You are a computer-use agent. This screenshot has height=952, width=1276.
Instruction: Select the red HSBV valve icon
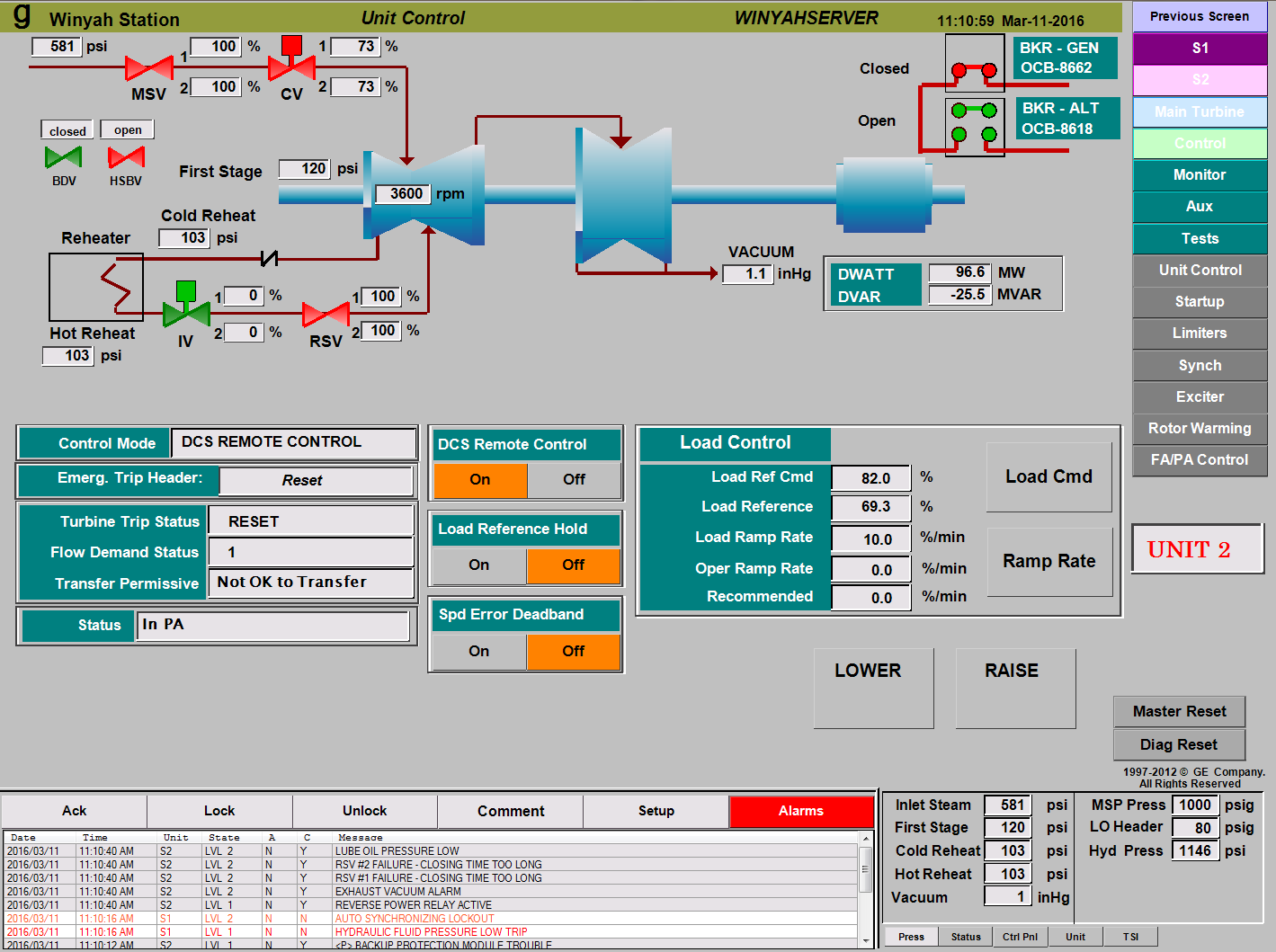coord(126,157)
